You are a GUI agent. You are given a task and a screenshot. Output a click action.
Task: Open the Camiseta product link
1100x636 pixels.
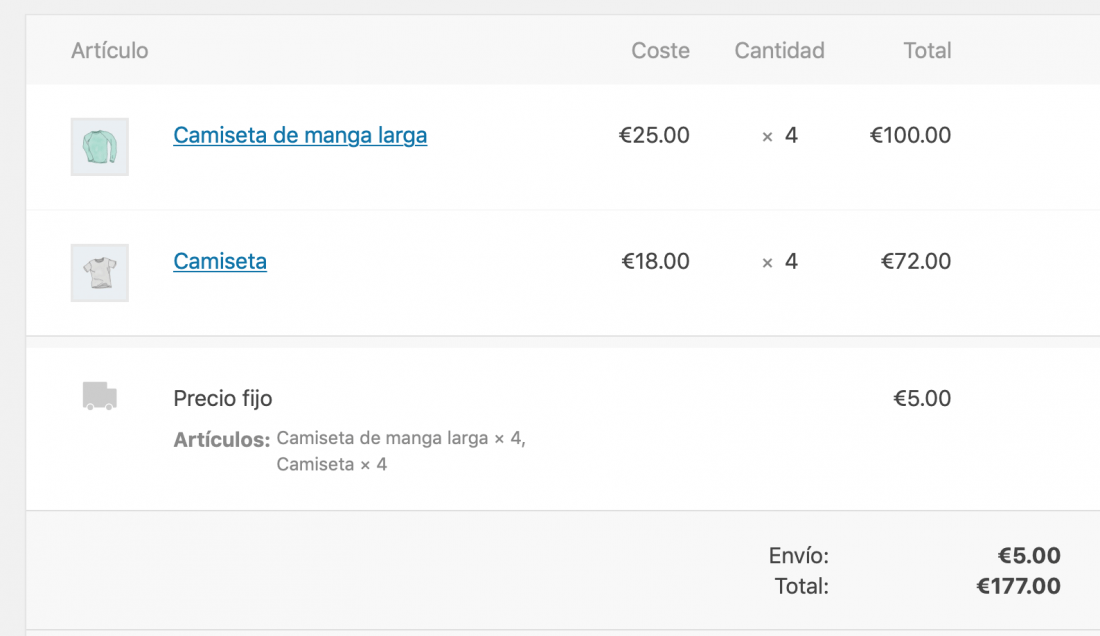(220, 261)
